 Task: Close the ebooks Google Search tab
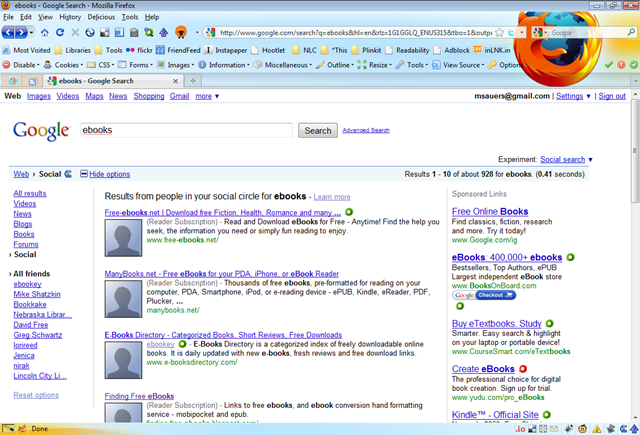[x=176, y=81]
